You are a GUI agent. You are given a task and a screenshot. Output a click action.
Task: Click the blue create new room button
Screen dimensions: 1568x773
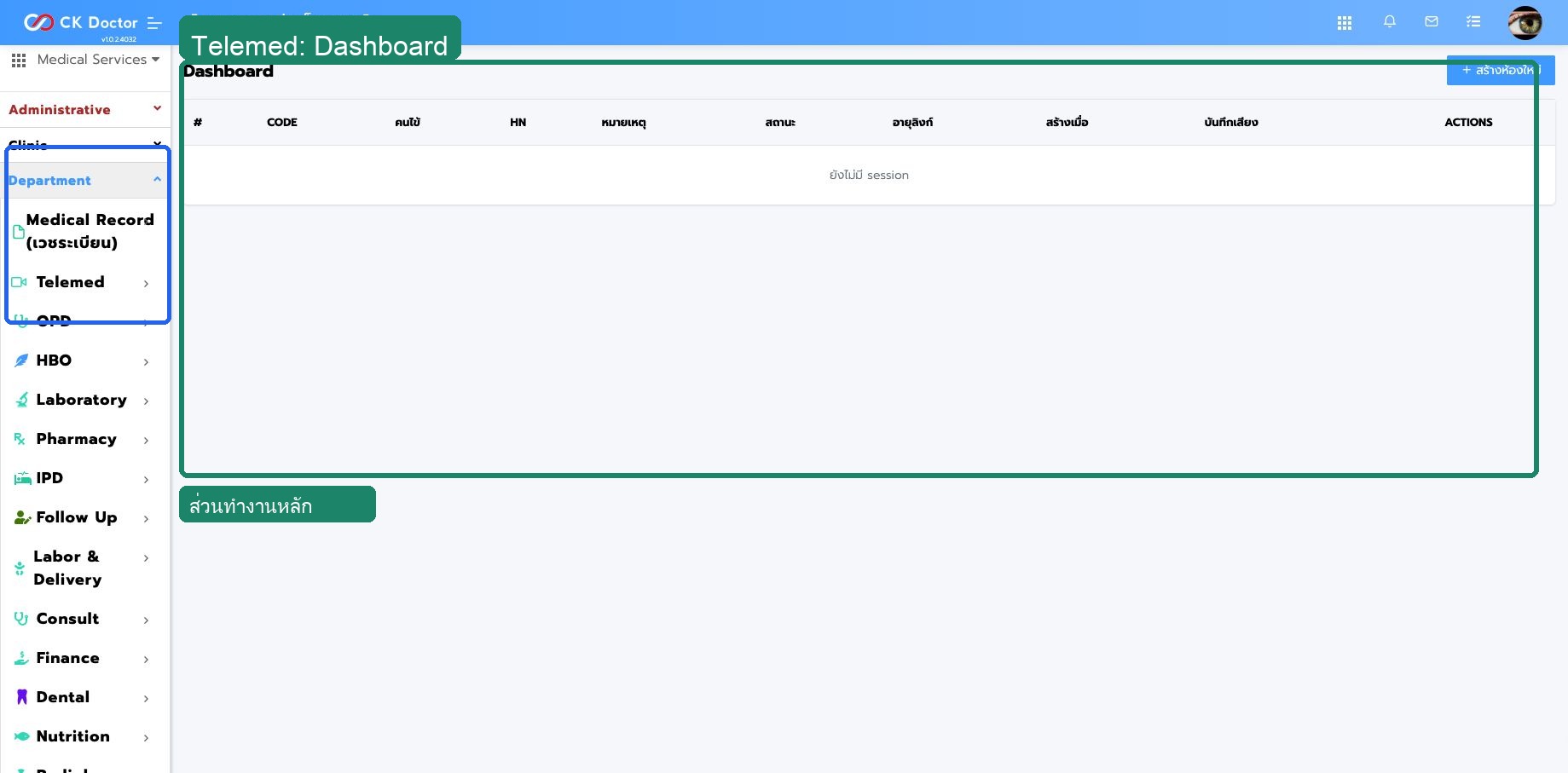click(1501, 70)
